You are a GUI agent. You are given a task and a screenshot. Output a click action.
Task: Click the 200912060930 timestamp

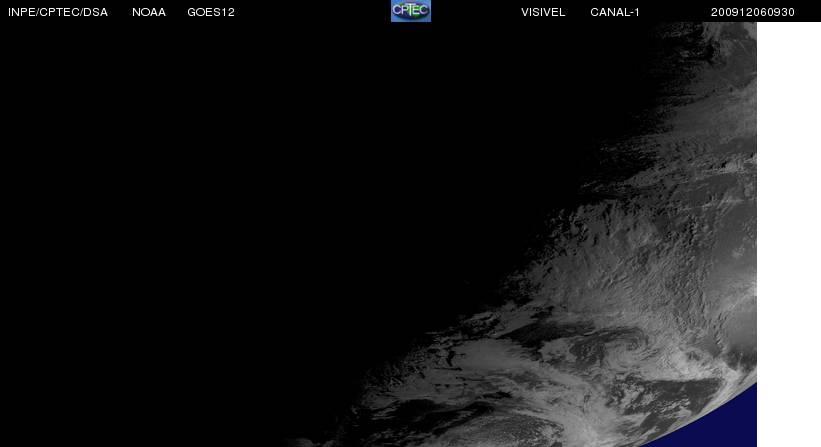pos(752,12)
